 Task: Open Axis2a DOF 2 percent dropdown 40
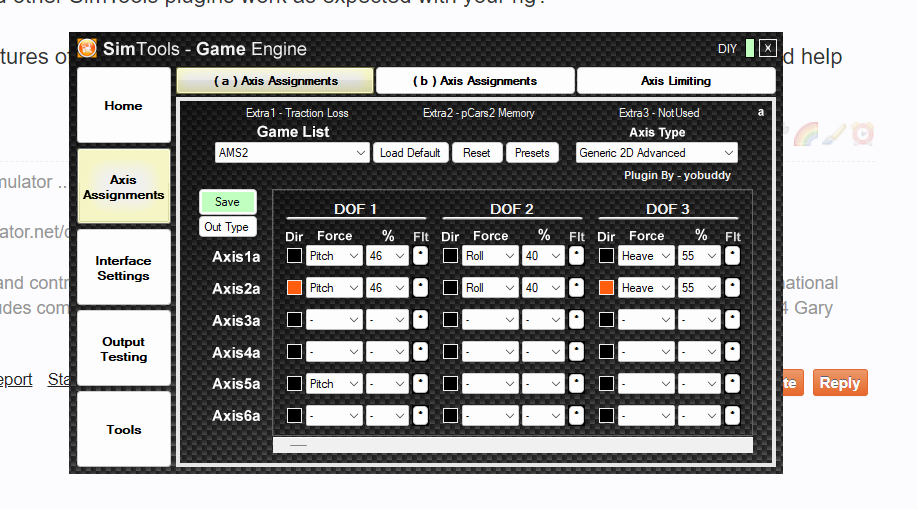(x=543, y=288)
